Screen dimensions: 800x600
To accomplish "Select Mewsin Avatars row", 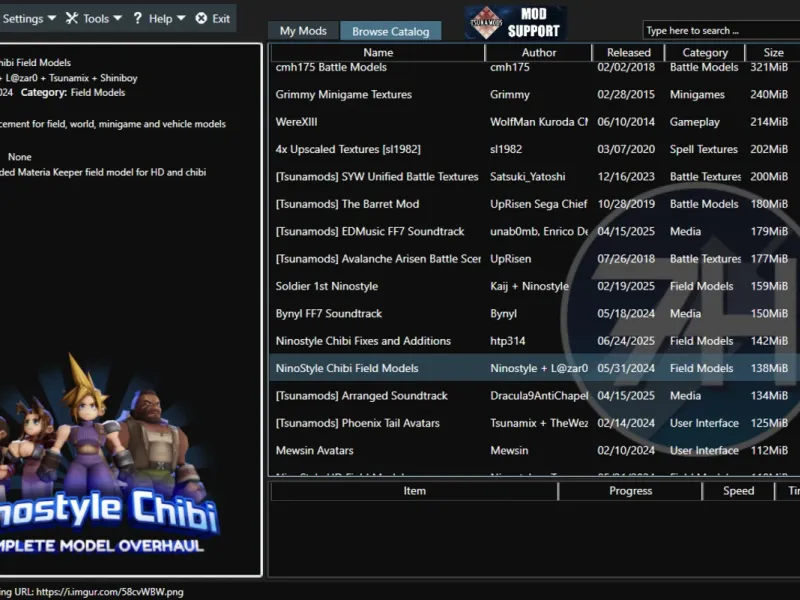I will pos(534,451).
